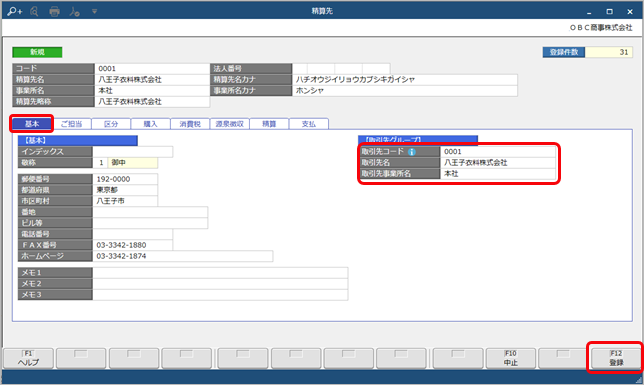
Task: Click the 都道府県 field showing 東京都
Action: tap(125, 190)
